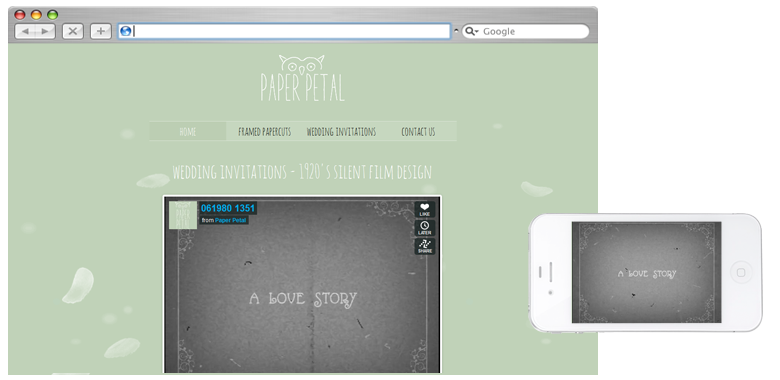Tap the iPhone home button
Screen dimensions: 780x380
[741, 273]
